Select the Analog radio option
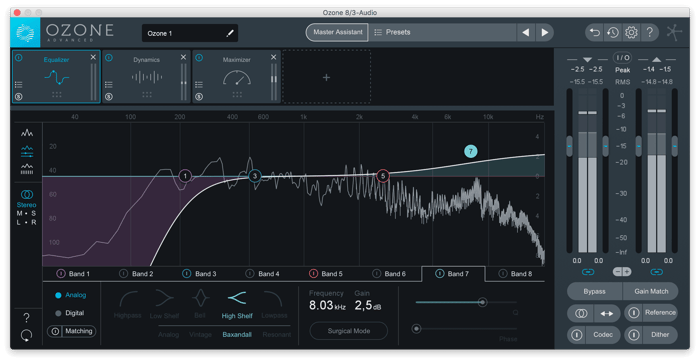 click(58, 295)
